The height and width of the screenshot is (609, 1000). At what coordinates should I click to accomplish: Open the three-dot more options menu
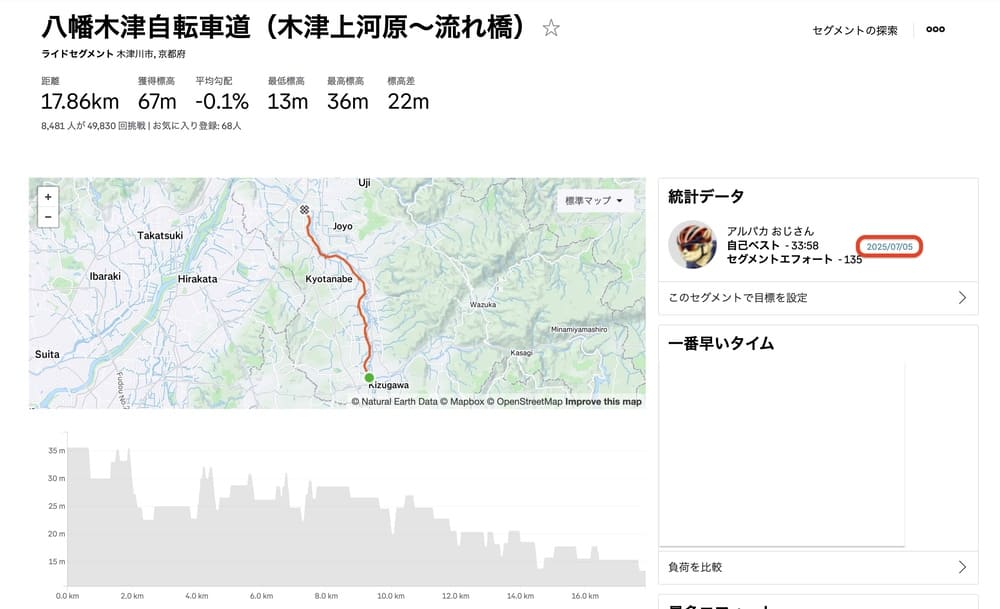(x=935, y=29)
